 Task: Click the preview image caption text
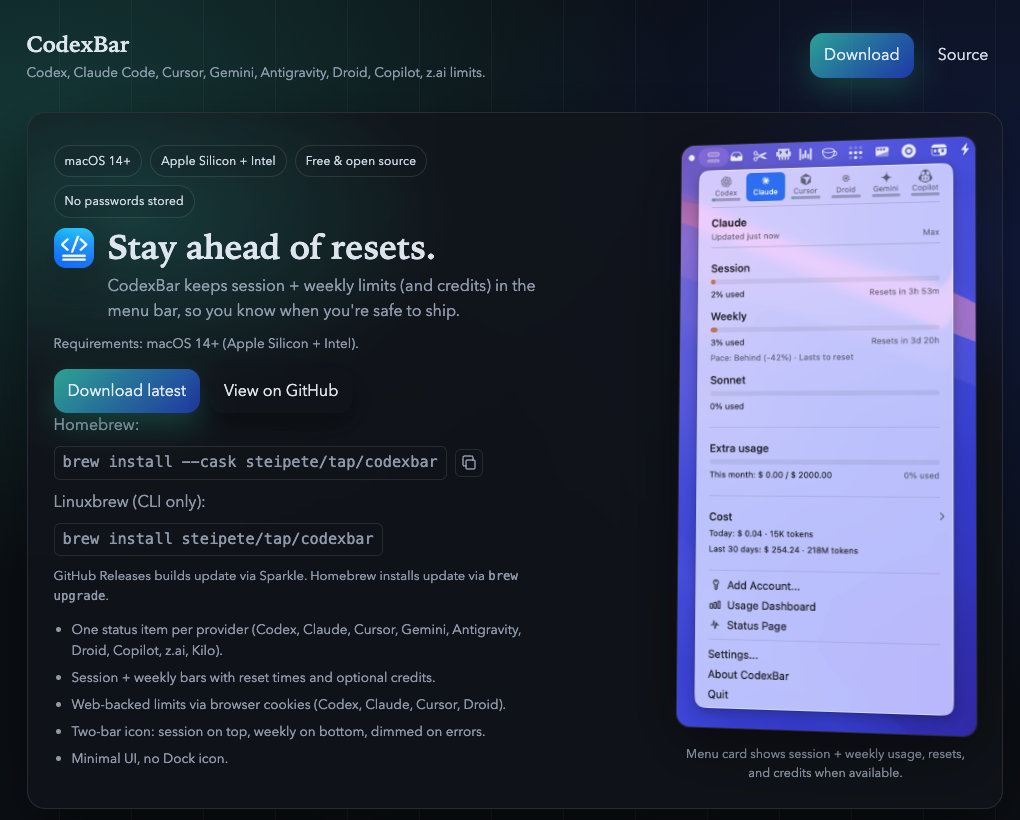pos(825,763)
